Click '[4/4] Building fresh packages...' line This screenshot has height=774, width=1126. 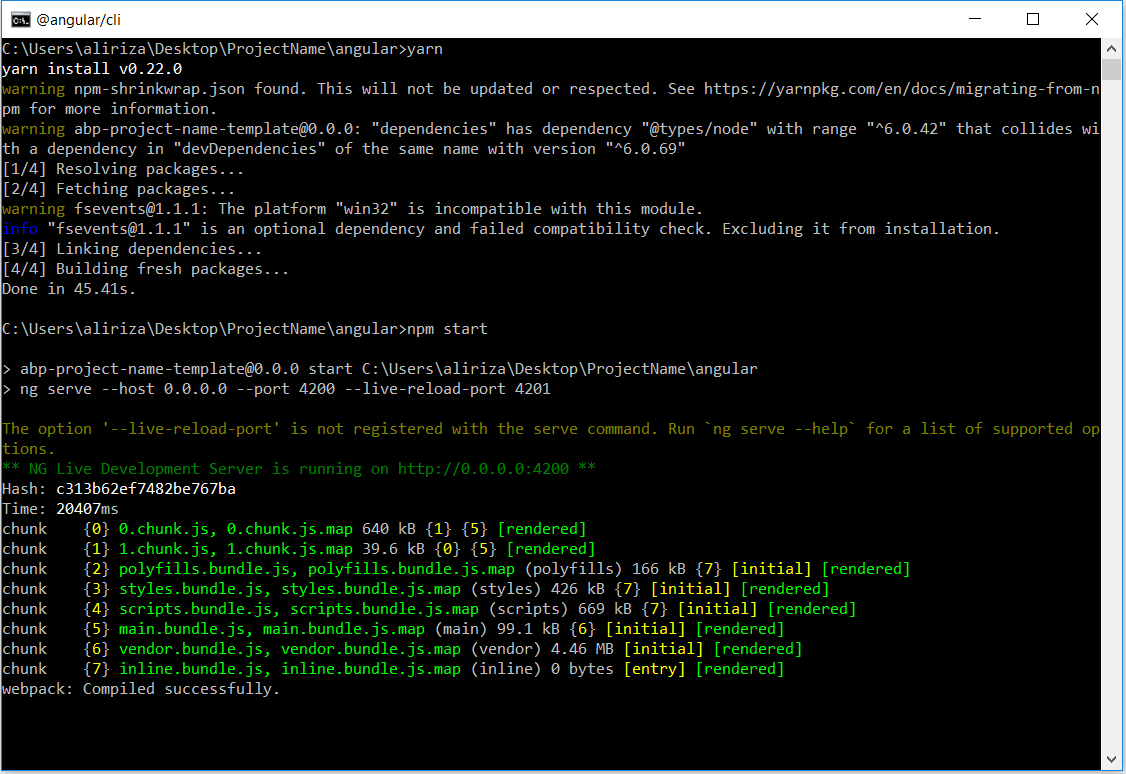click(x=146, y=269)
